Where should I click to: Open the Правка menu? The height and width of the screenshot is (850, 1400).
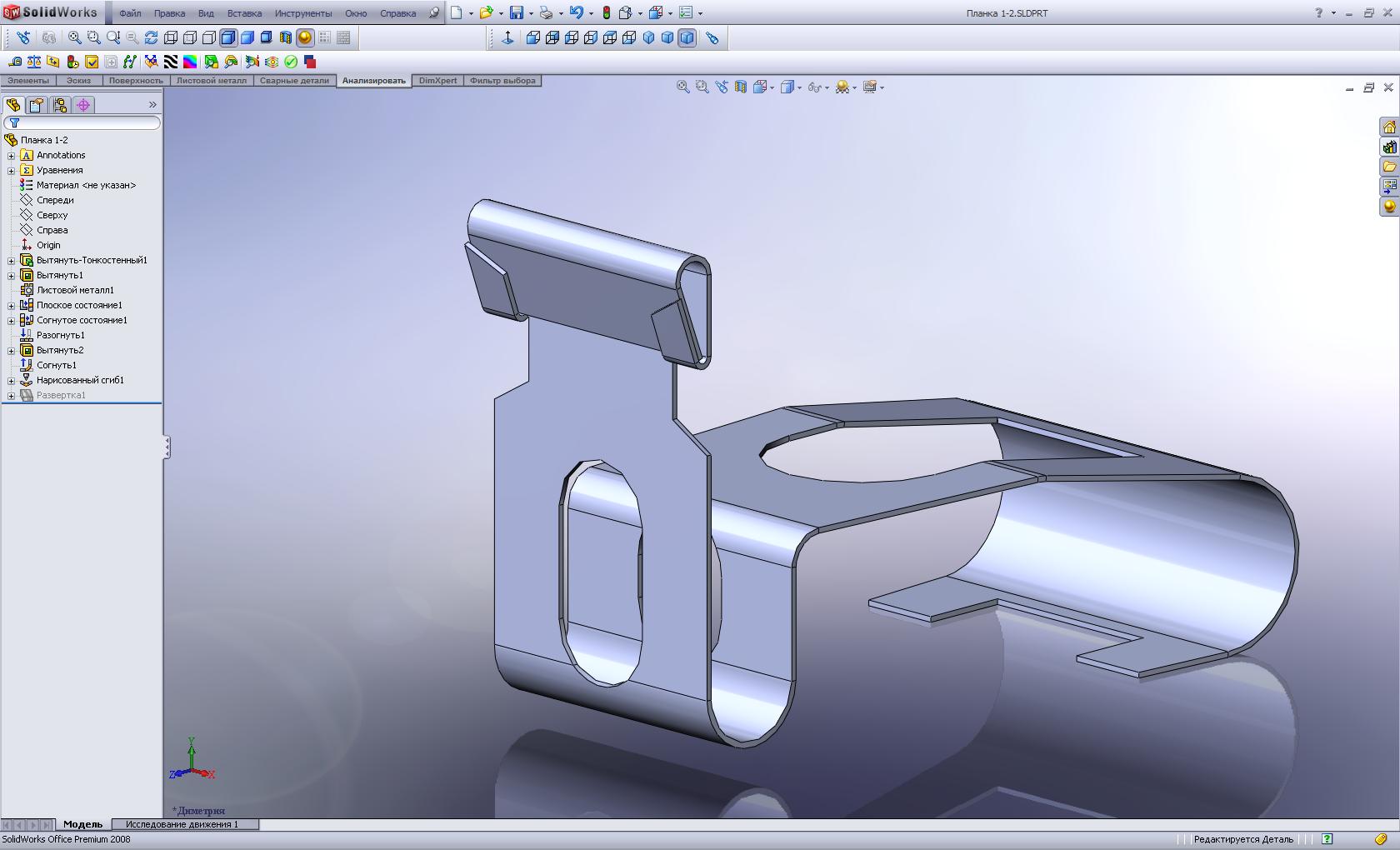pos(169,13)
